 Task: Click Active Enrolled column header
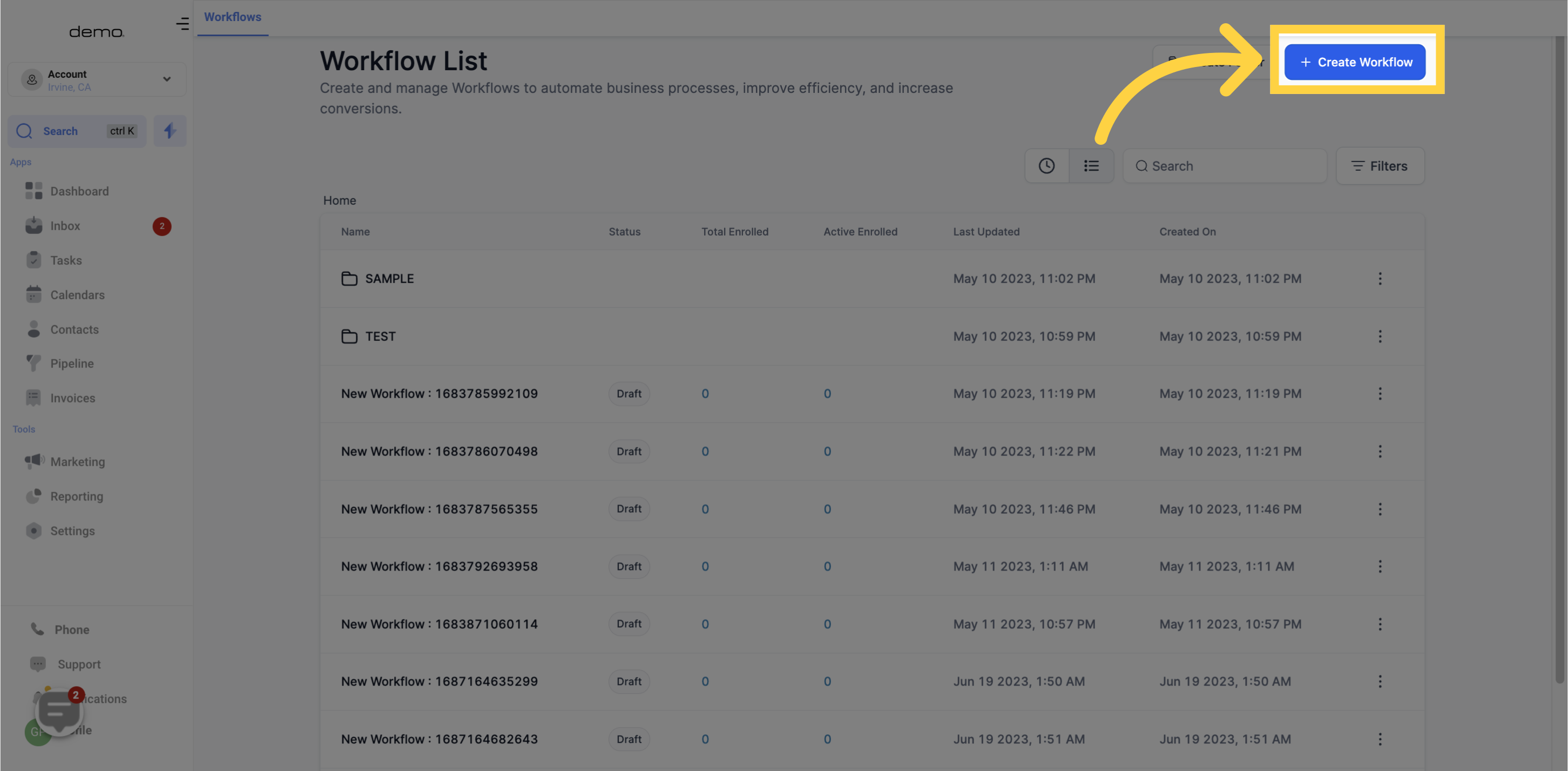coord(860,232)
